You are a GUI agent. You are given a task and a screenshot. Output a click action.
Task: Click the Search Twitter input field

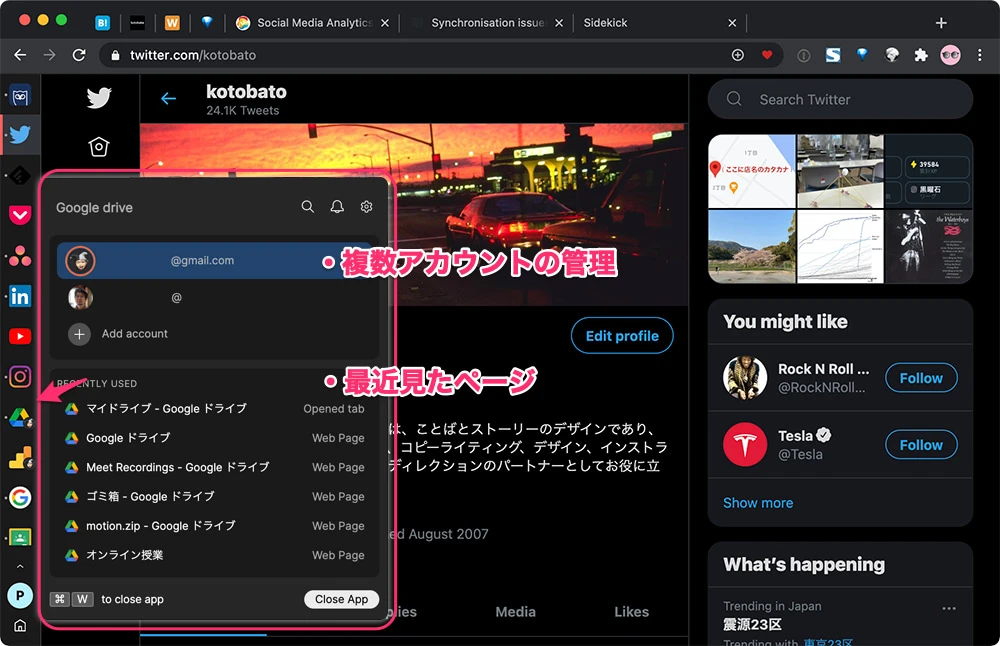pos(840,99)
